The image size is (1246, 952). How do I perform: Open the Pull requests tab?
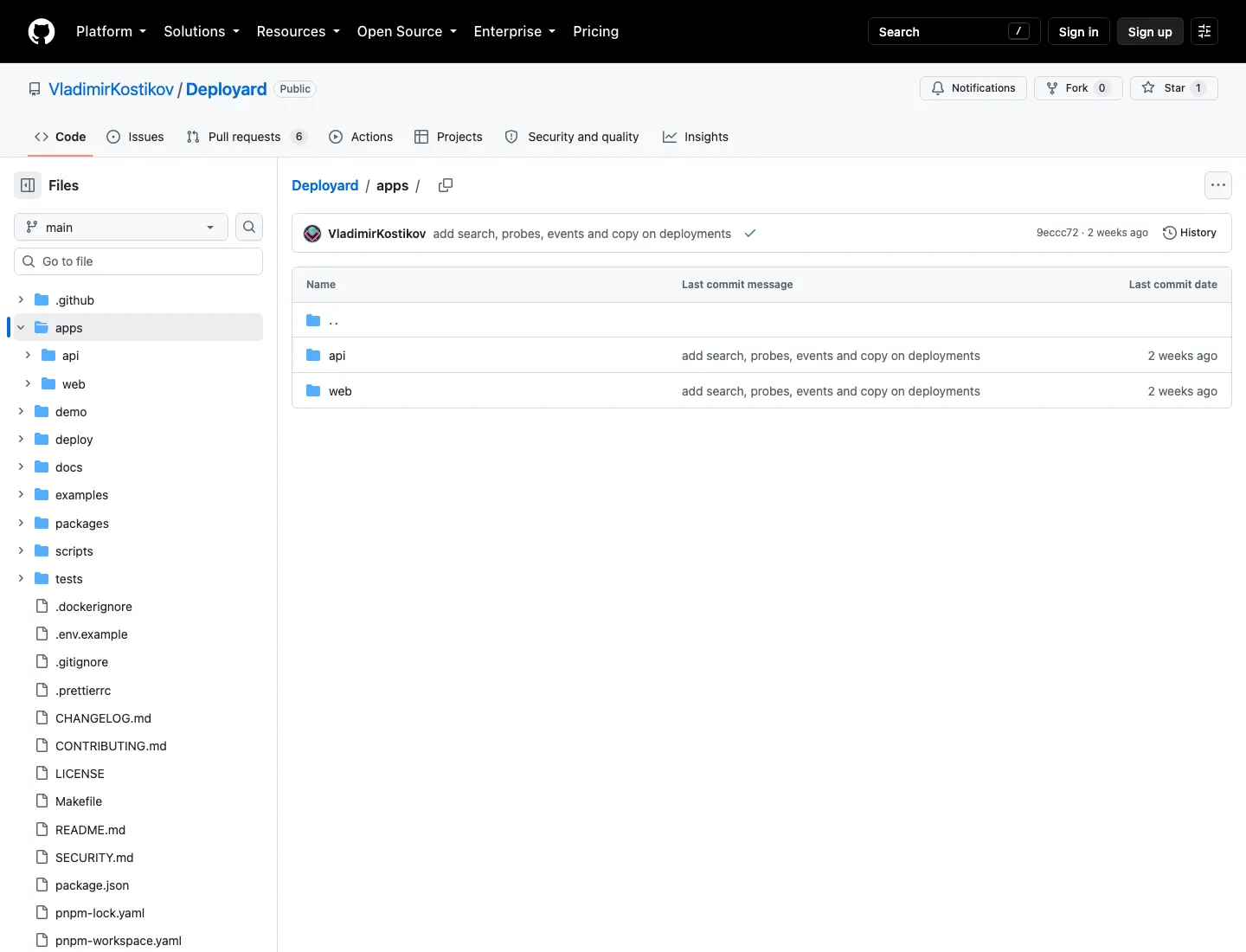pyautogui.click(x=247, y=137)
